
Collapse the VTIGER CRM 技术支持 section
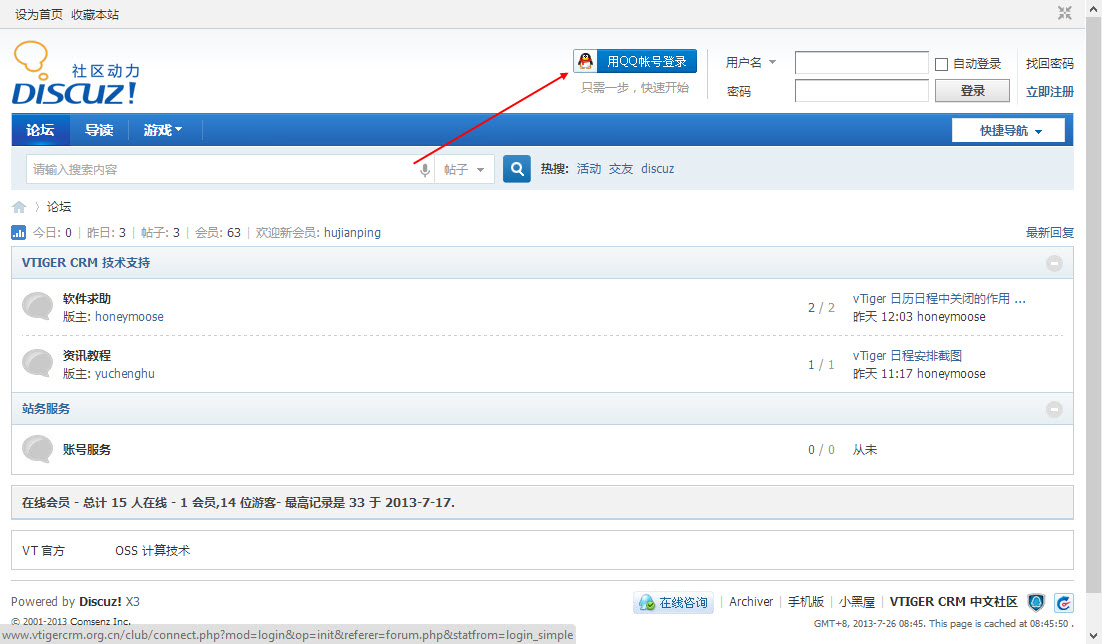coord(1054,263)
